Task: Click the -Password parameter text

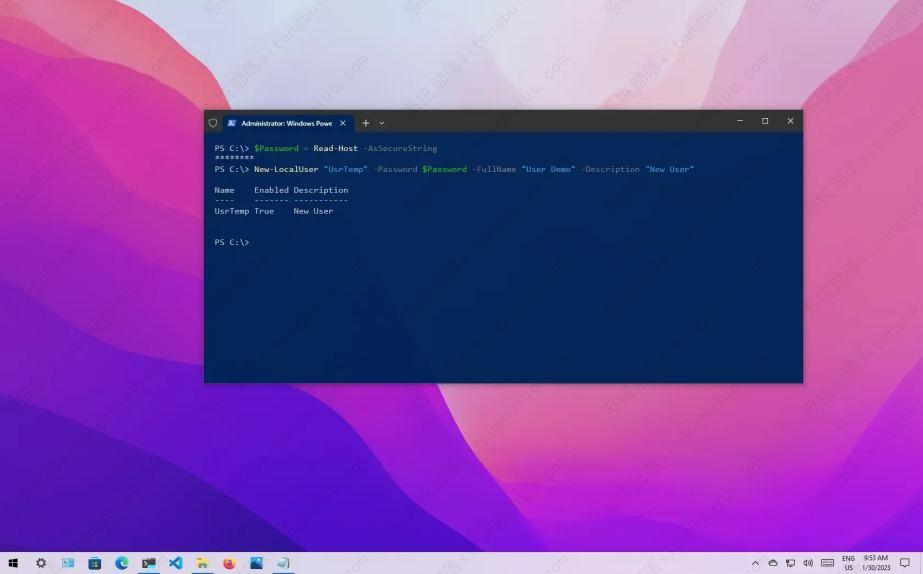Action: click(395, 169)
